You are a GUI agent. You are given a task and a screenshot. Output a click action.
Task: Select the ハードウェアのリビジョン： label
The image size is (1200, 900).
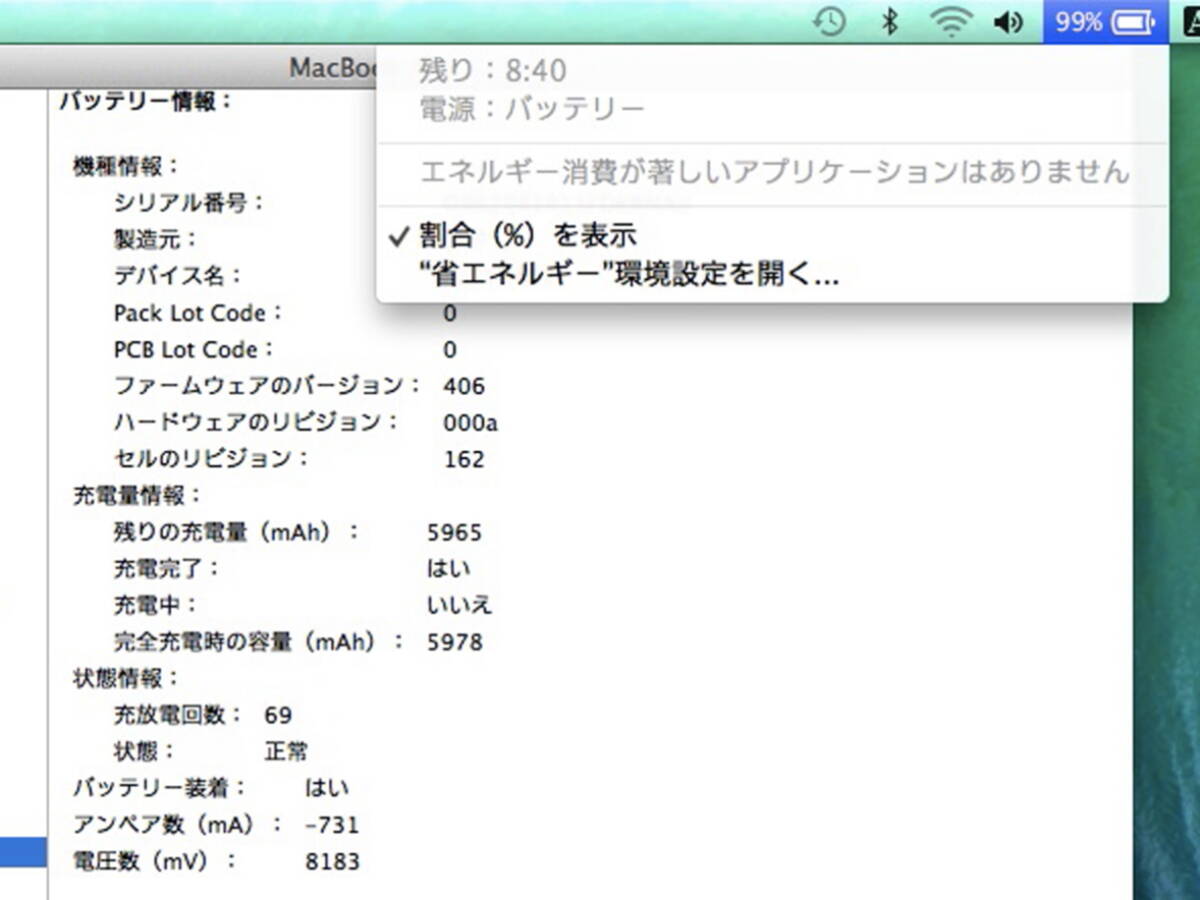click(256, 422)
